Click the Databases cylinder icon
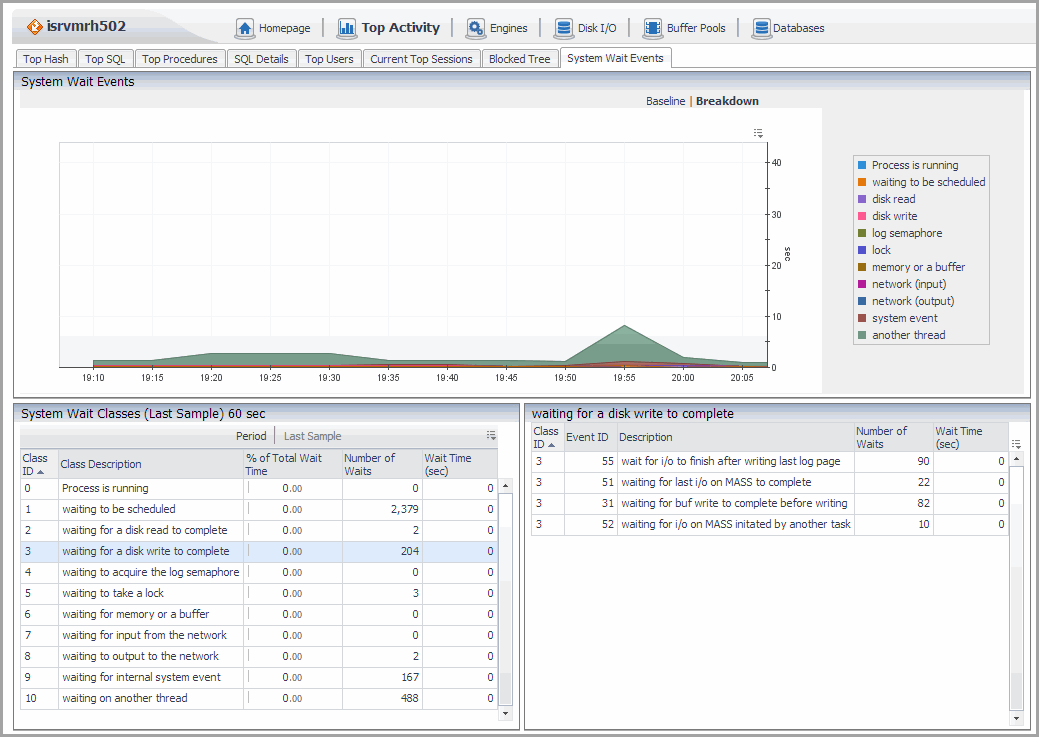This screenshot has height=737, width=1039. pos(761,28)
